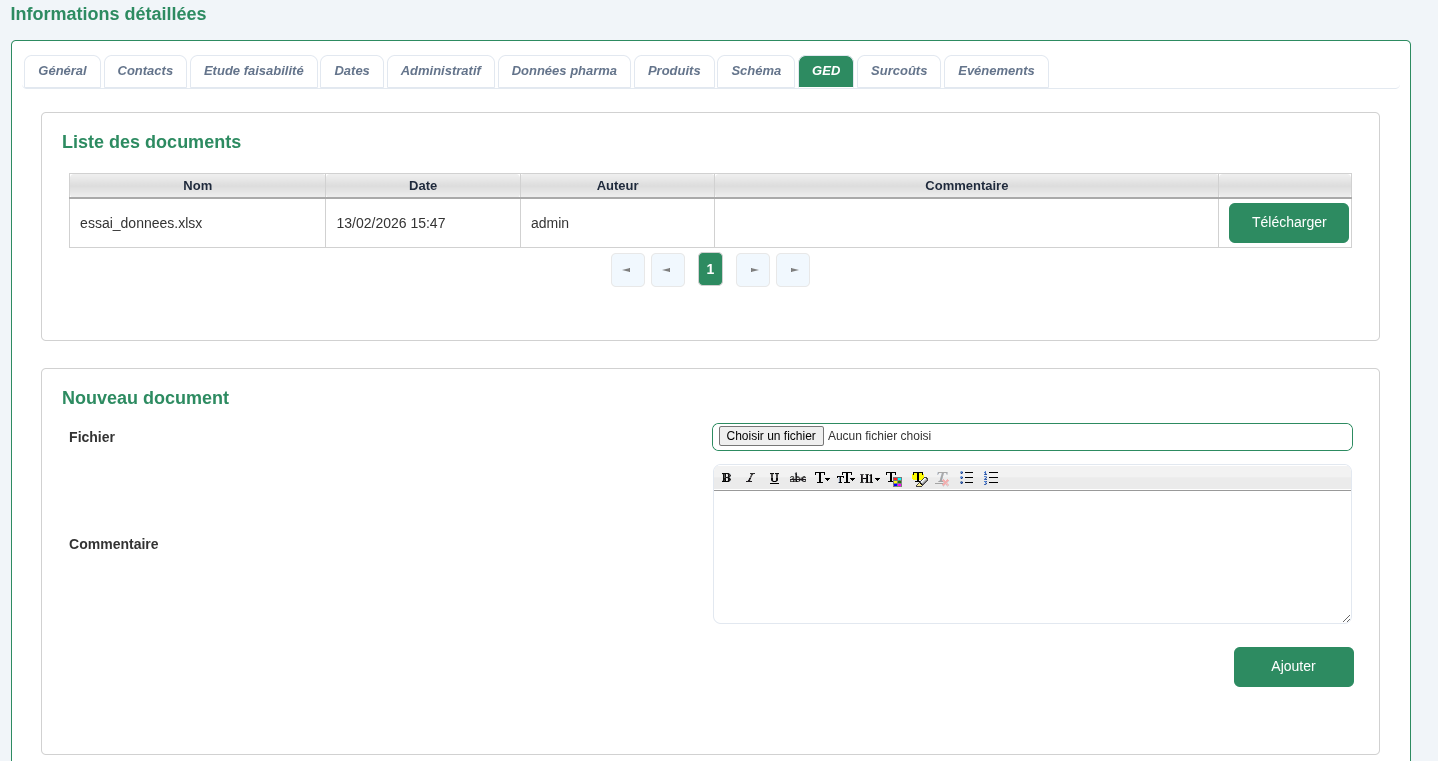1438x761 pixels.
Task: Click inside the Commentaire text area
Action: (x=1032, y=555)
